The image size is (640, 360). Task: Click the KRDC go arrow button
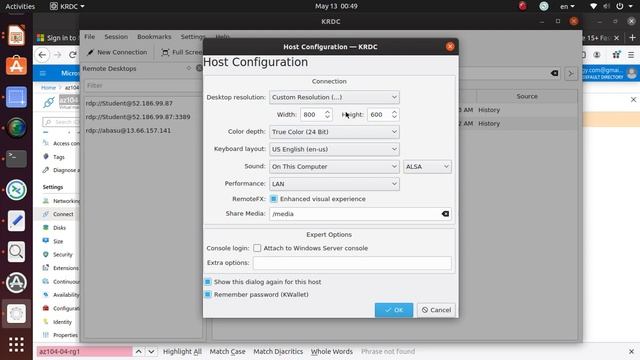(x=571, y=73)
